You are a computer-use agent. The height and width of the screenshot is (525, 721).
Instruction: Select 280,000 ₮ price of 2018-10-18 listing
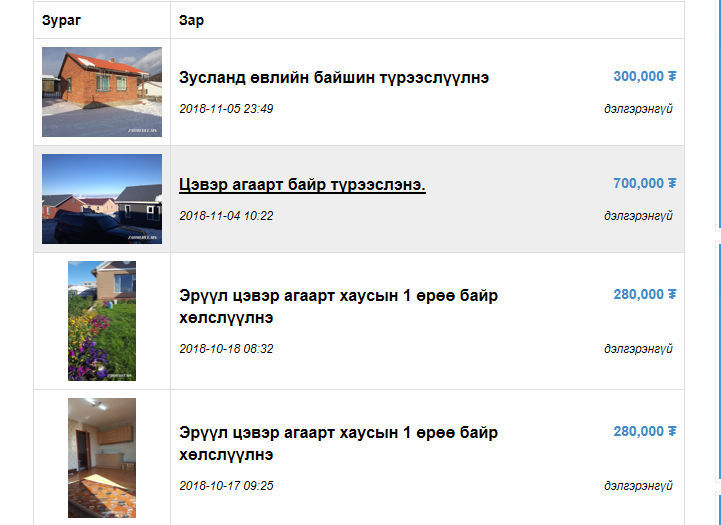(x=644, y=294)
